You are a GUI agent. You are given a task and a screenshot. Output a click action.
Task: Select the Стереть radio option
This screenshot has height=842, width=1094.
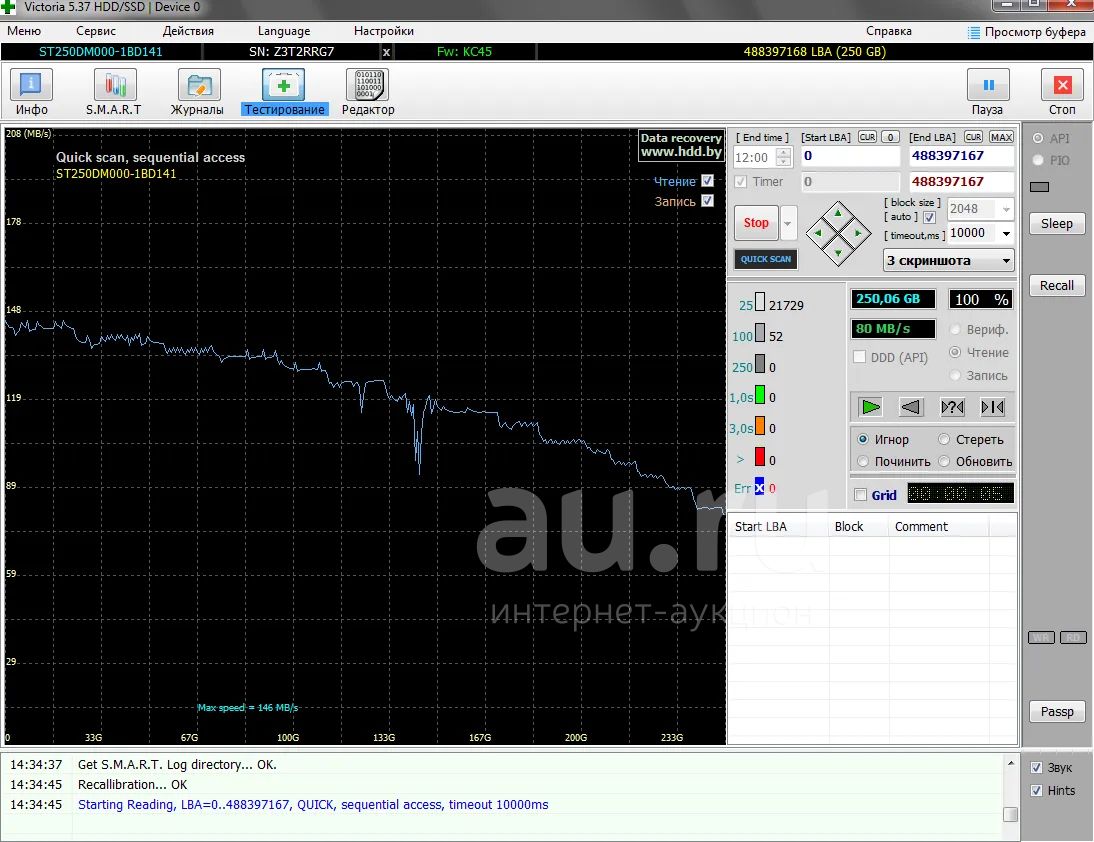[x=944, y=439]
